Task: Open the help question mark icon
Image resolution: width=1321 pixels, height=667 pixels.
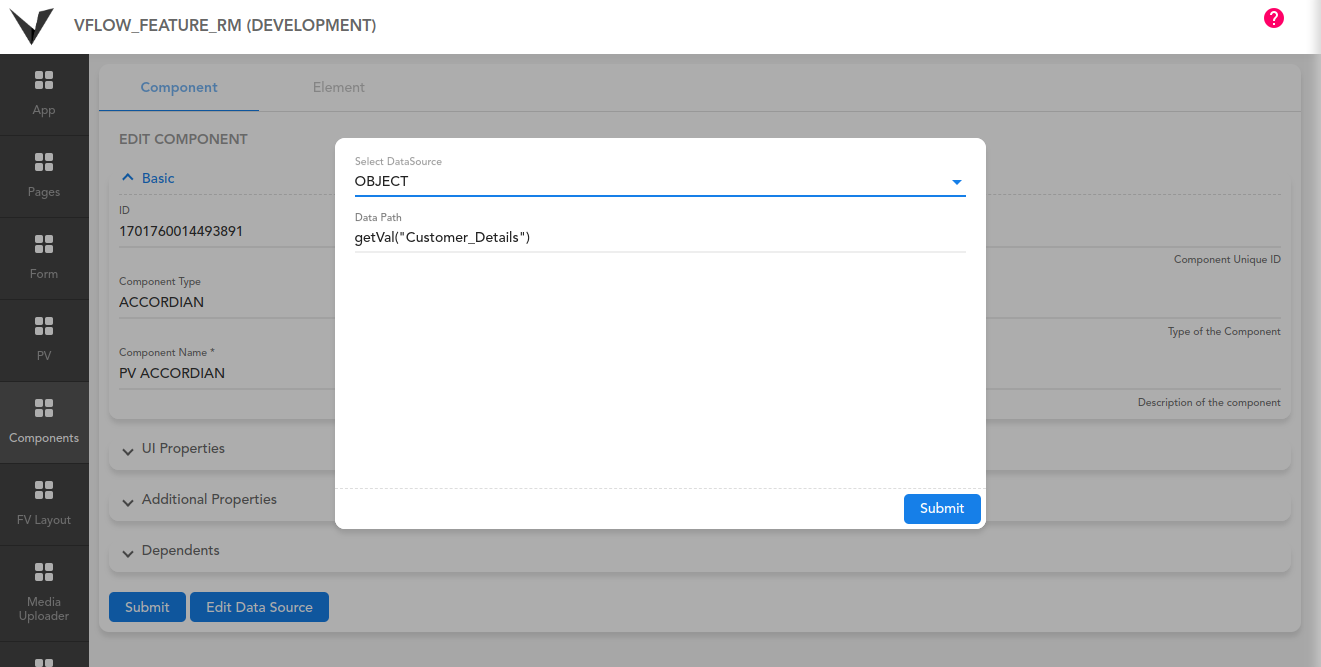Action: [1273, 18]
